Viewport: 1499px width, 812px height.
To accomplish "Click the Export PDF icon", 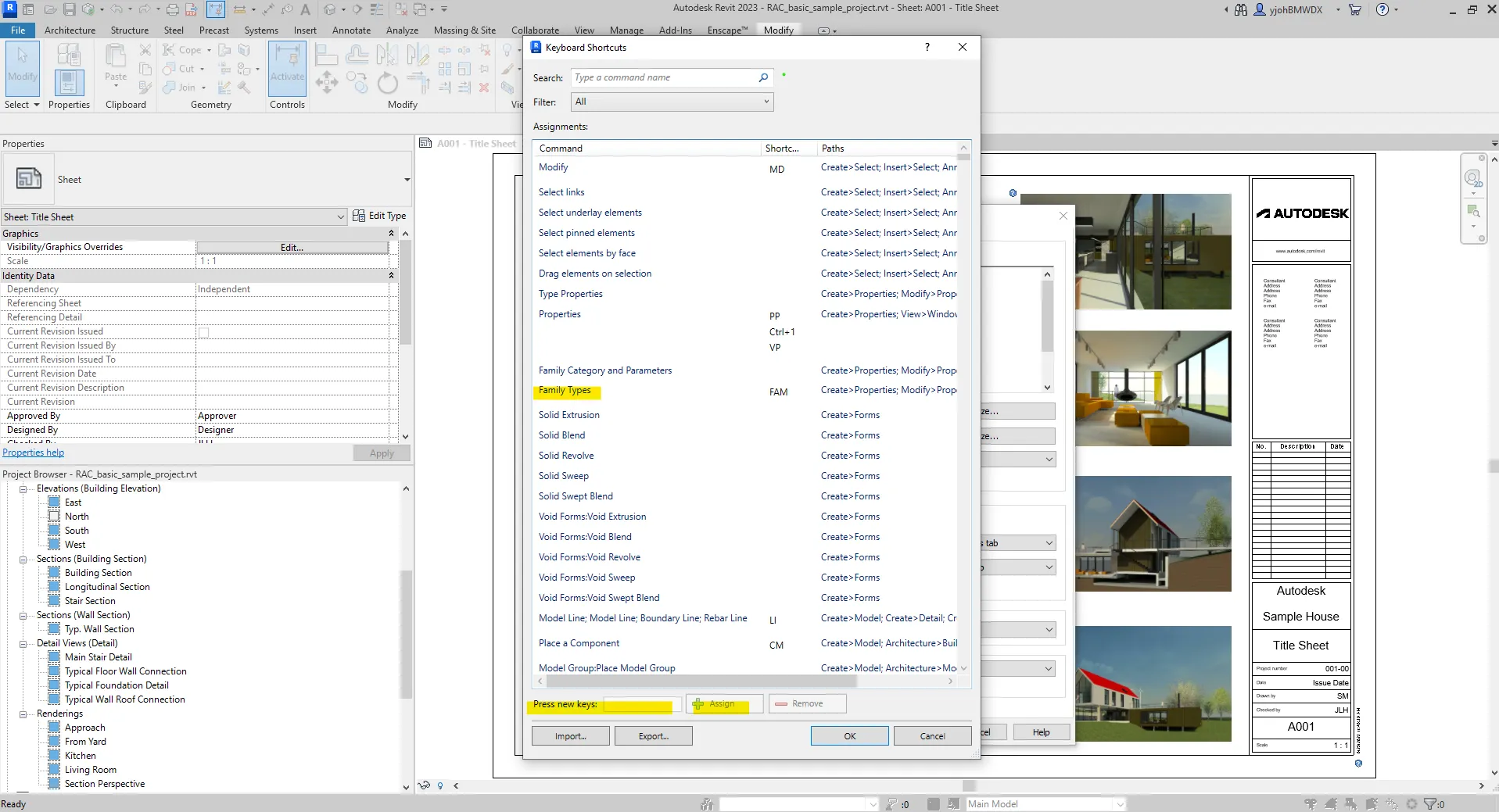I will pyautogui.click(x=192, y=9).
